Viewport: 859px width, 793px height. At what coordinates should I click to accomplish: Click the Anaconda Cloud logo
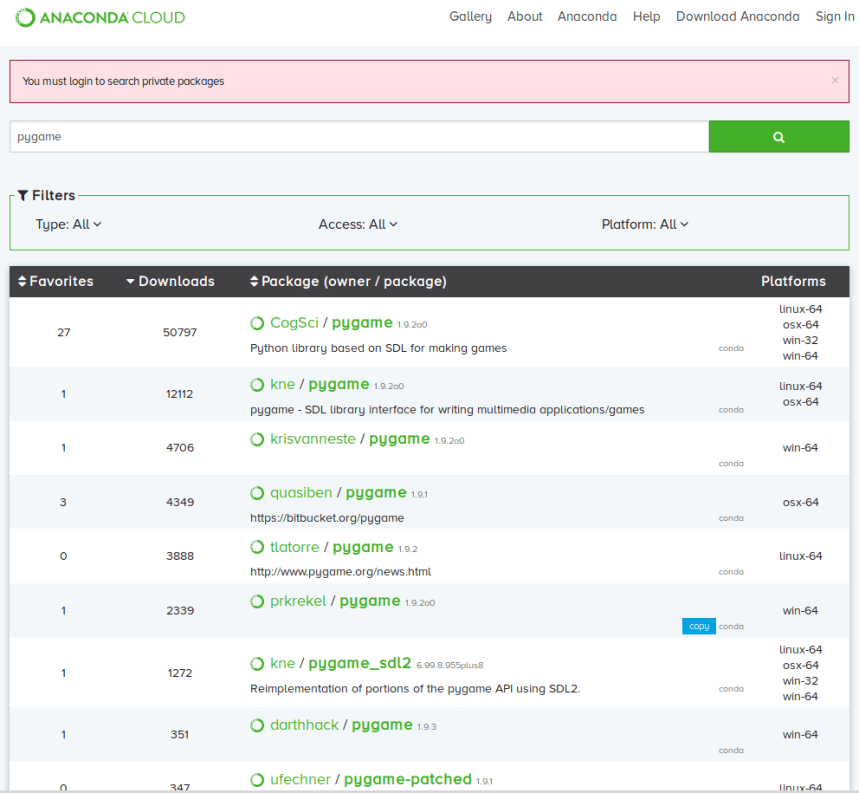point(100,17)
